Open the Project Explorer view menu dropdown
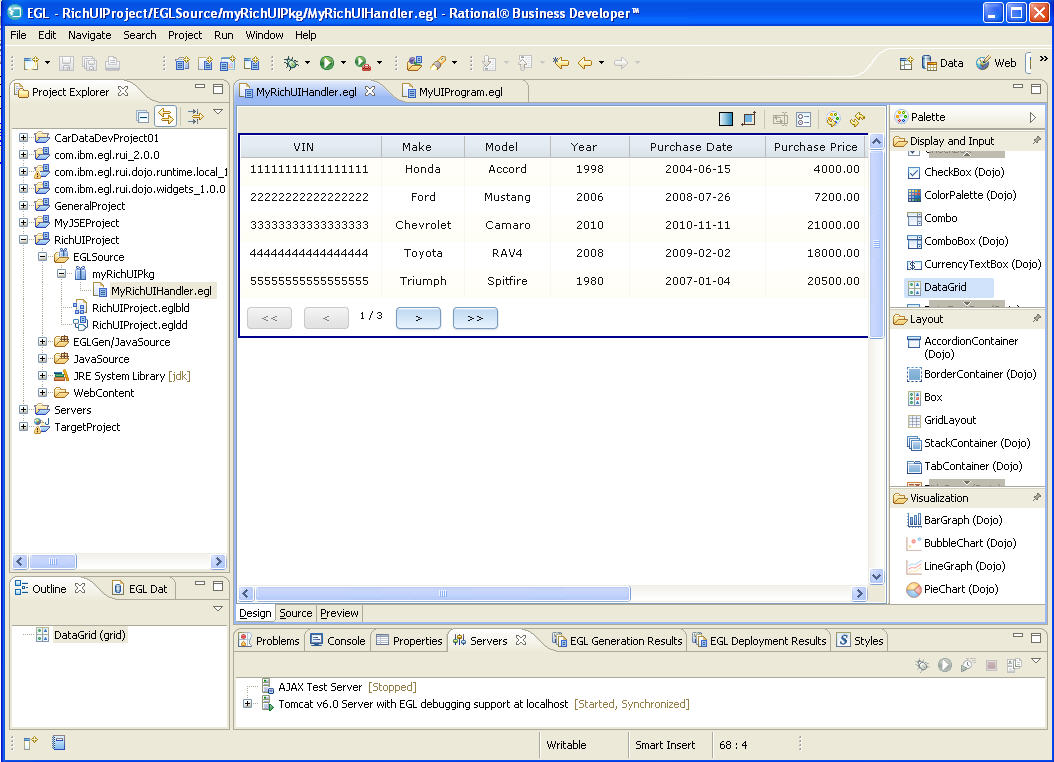Viewport: 1054px width, 762px height. coord(218,113)
